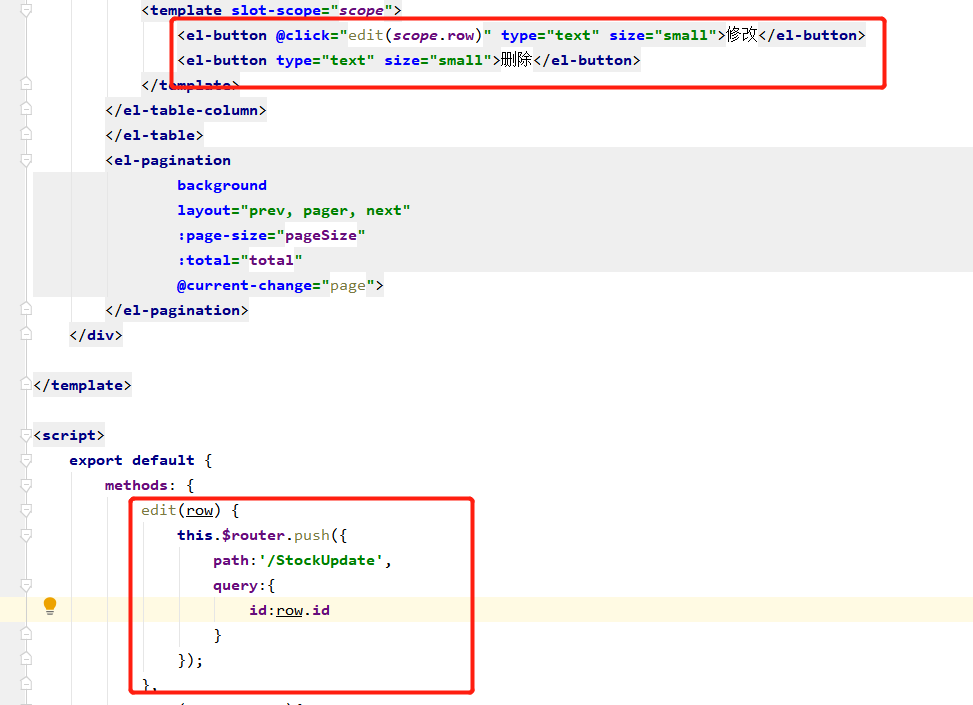Click the </el-table-column> closing tag

click(186, 110)
